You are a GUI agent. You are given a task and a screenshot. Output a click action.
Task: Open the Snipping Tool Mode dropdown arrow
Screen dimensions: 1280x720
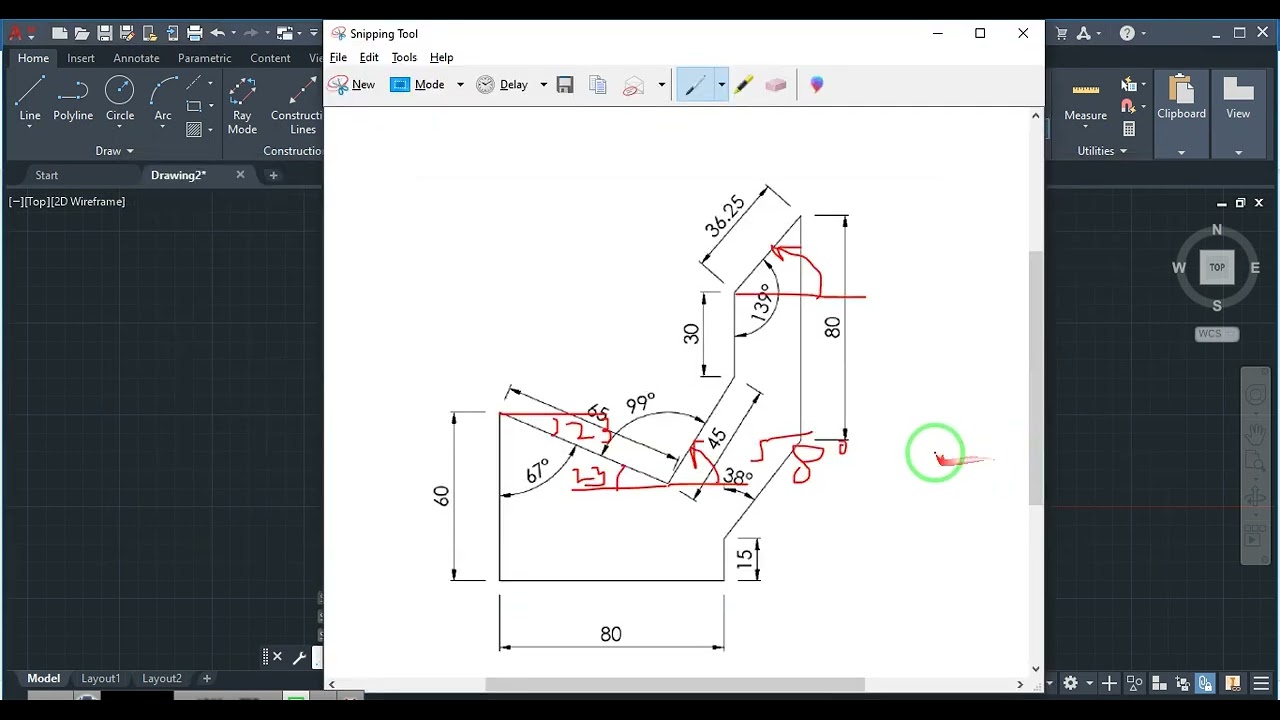[x=460, y=85]
